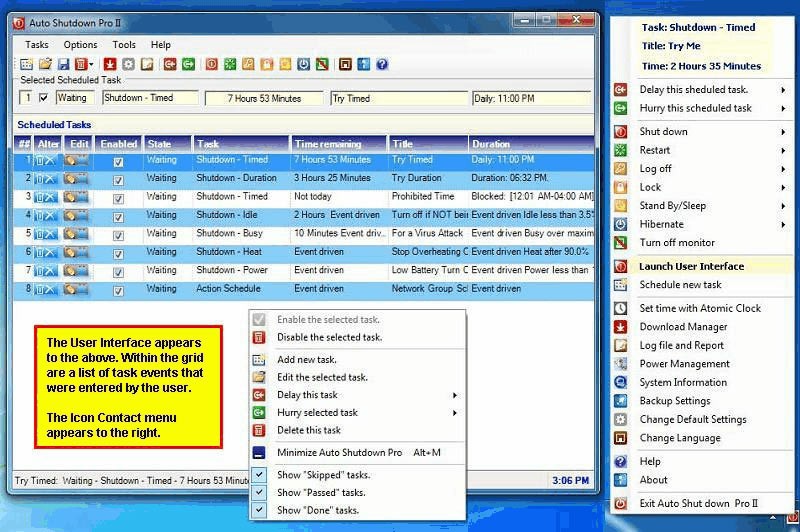800x532 pixels.
Task: Click the green restart toolbar icon
Action: click(230, 64)
